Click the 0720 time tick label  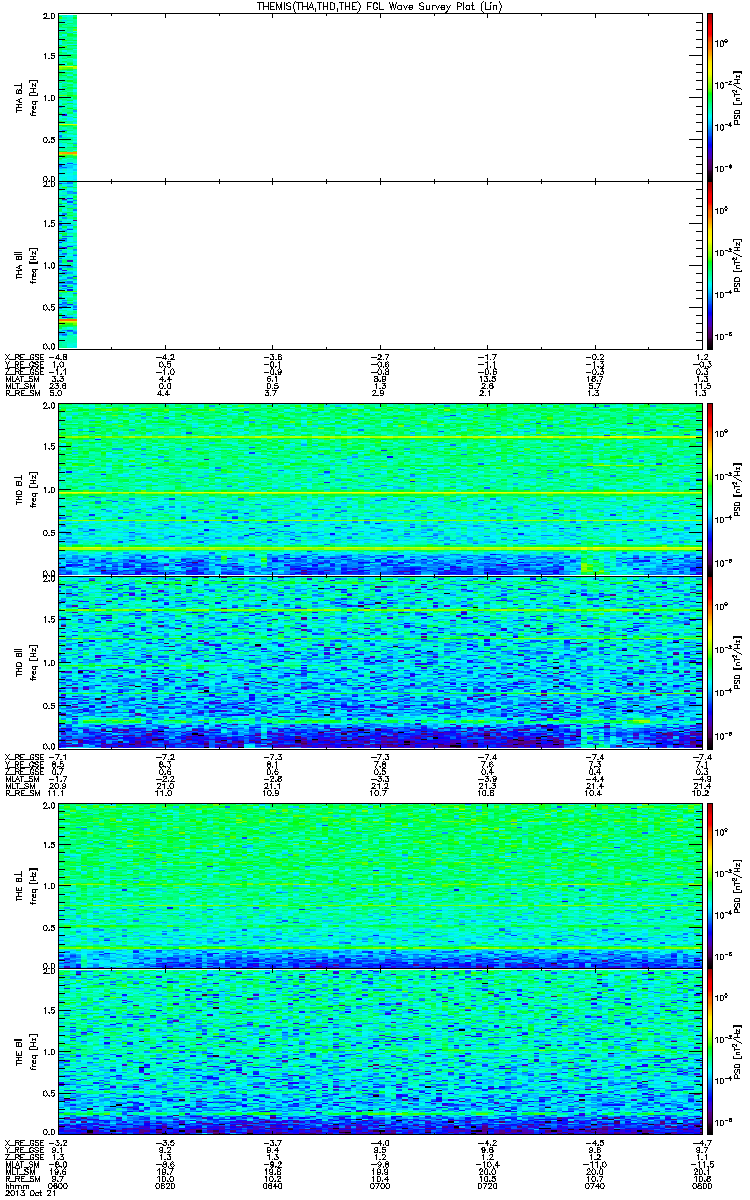click(x=488, y=1185)
